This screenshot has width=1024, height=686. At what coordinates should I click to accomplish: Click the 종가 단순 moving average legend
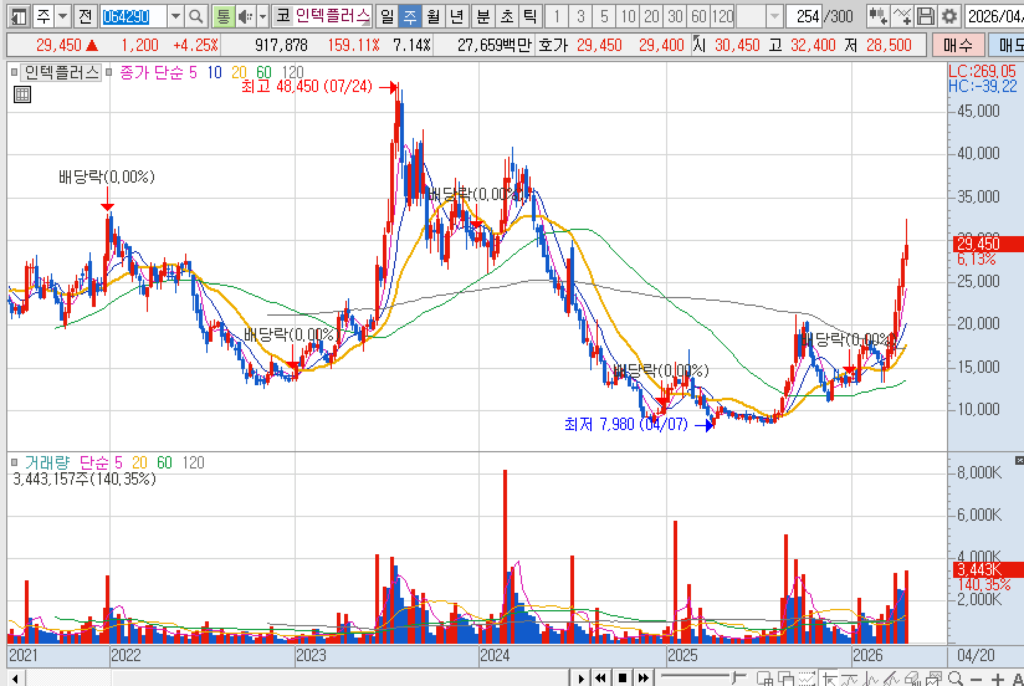151,73
